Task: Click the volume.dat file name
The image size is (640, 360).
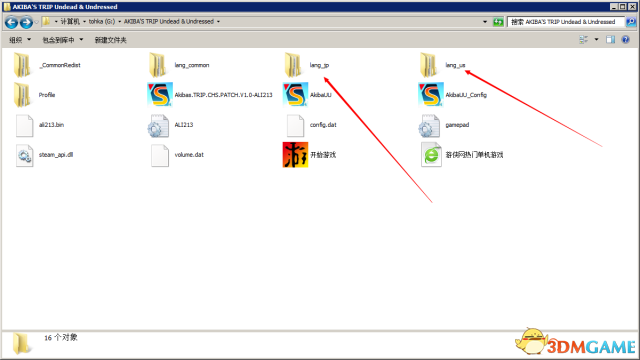Action: pyautogui.click(x=189, y=155)
